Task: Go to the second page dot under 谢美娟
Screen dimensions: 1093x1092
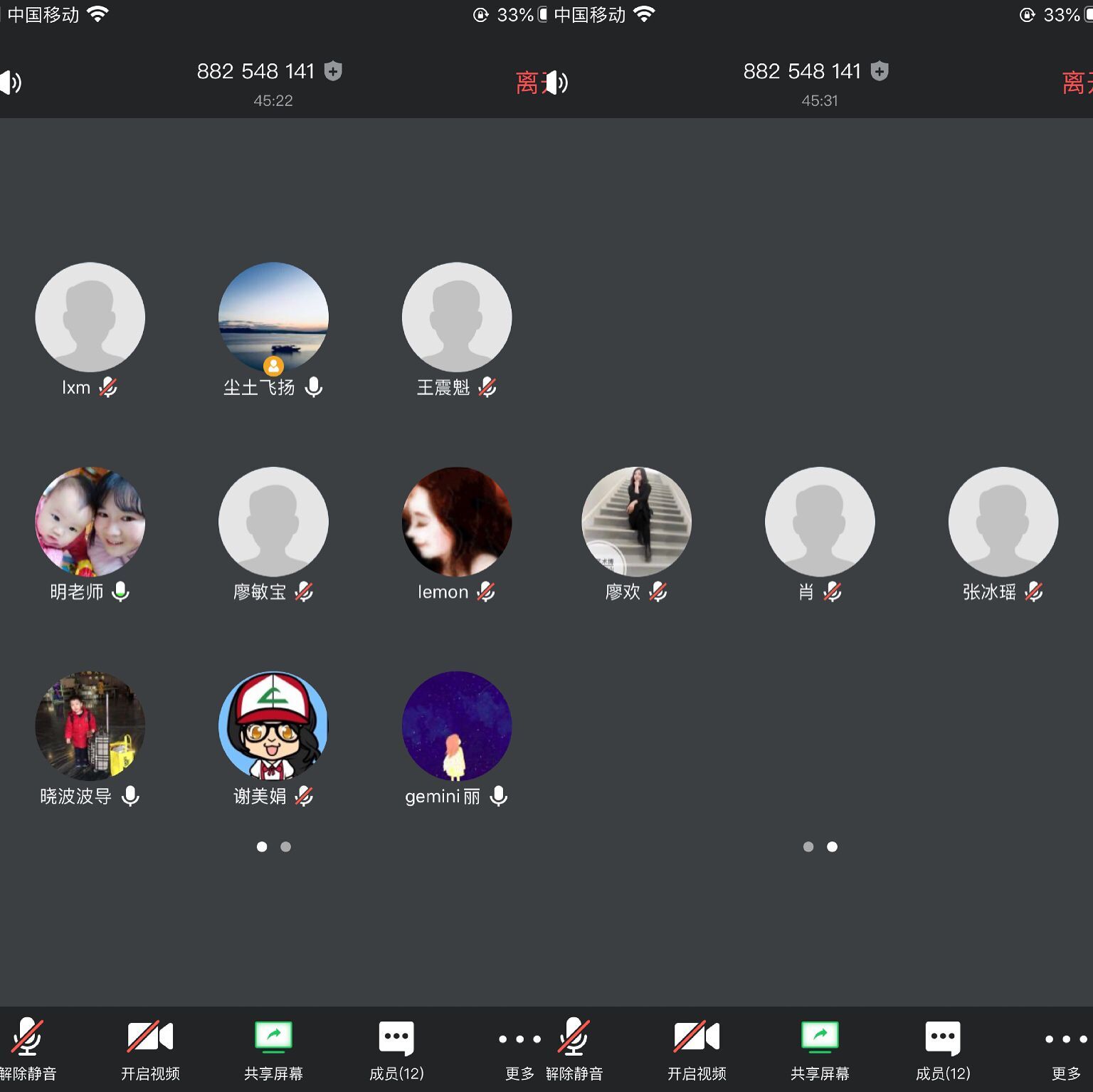Action: point(285,846)
